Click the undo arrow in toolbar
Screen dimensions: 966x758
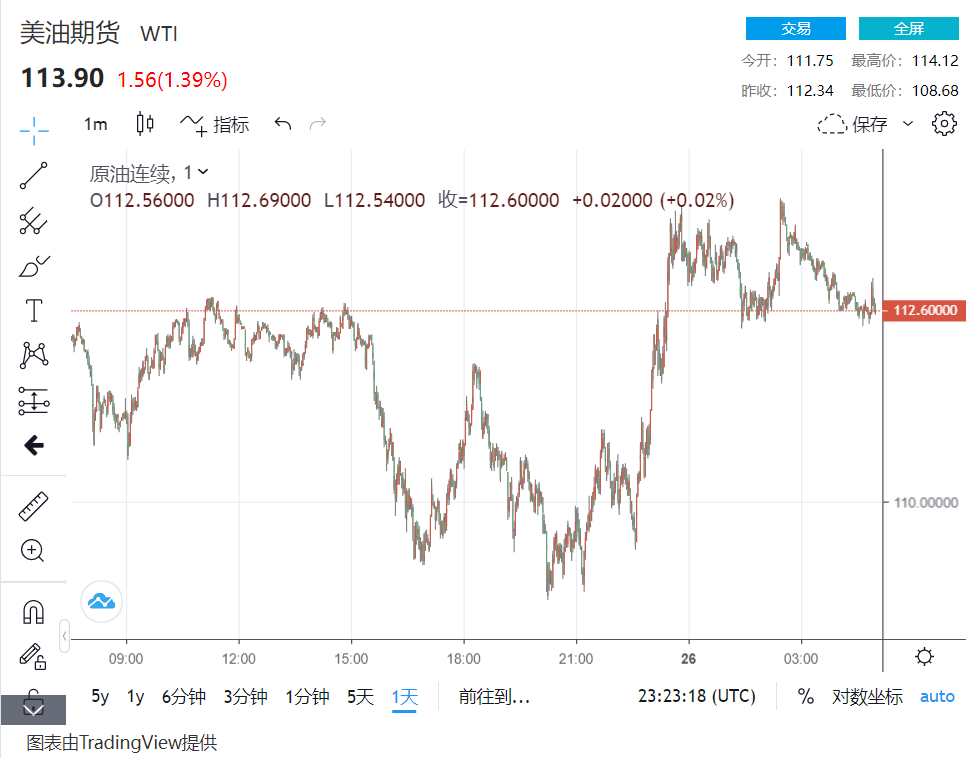coord(283,124)
